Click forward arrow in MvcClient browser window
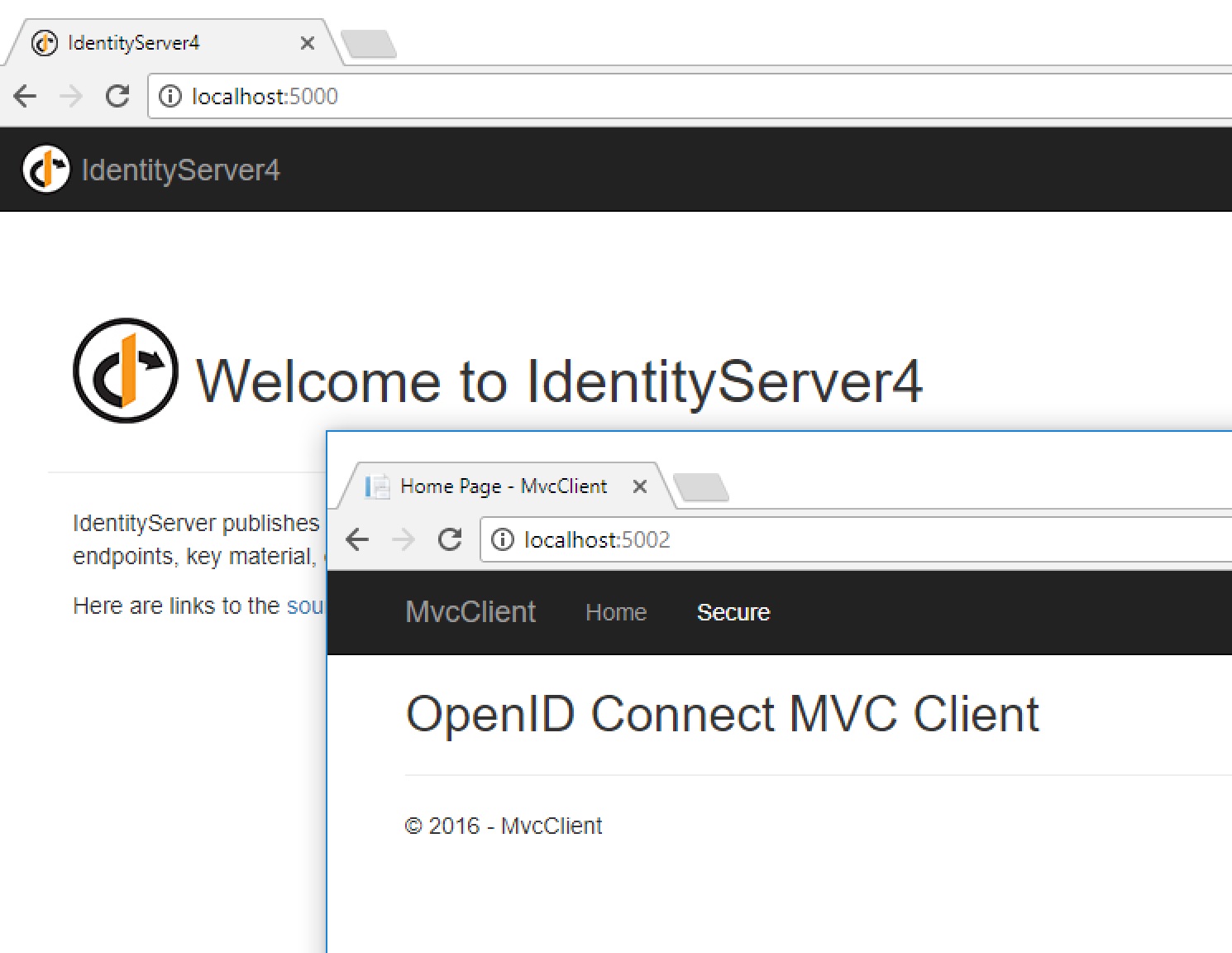Viewport: 1232px width, 953px height. point(404,540)
